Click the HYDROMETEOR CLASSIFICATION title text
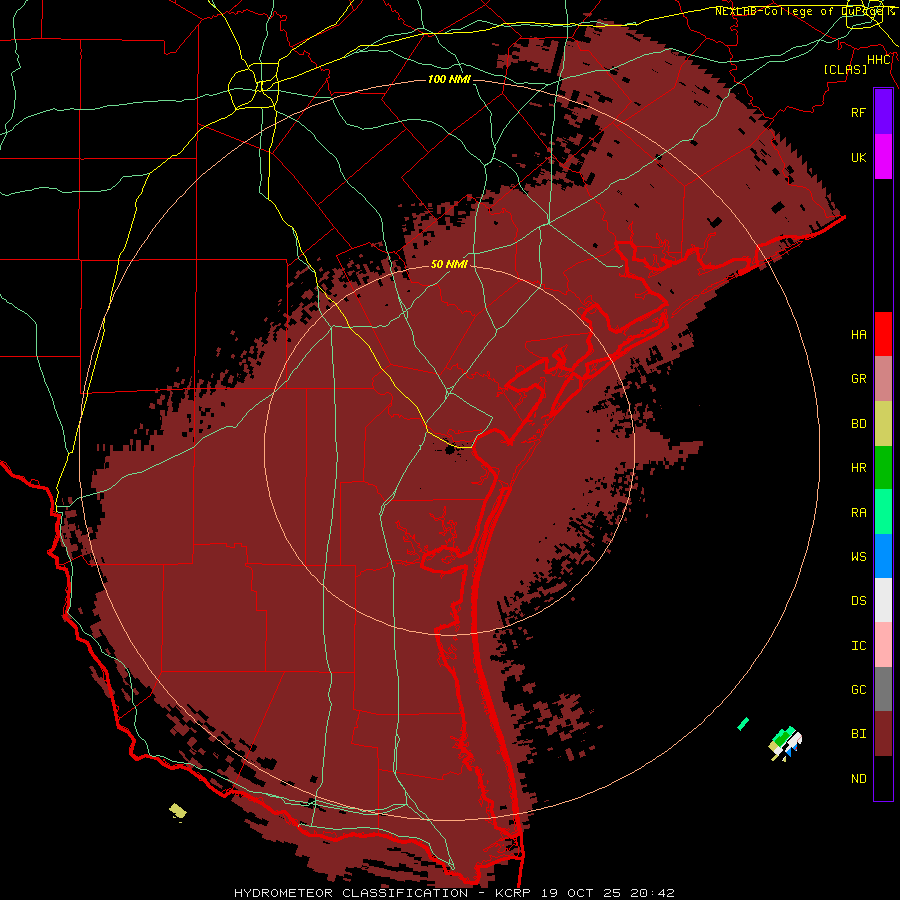Viewport: 900px width, 900px height. click(x=351, y=893)
